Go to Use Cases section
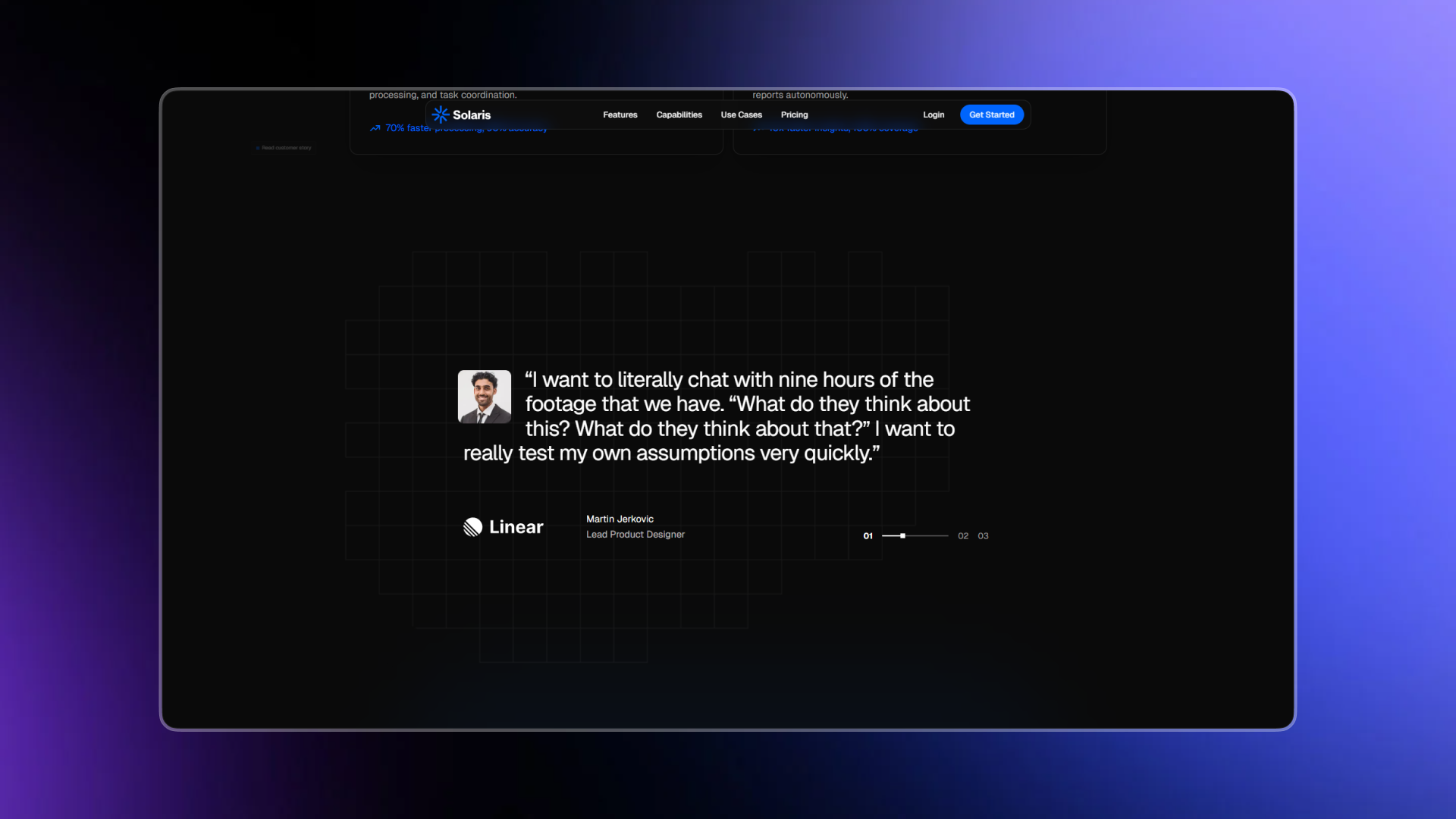This screenshot has width=1456, height=819. tap(741, 115)
